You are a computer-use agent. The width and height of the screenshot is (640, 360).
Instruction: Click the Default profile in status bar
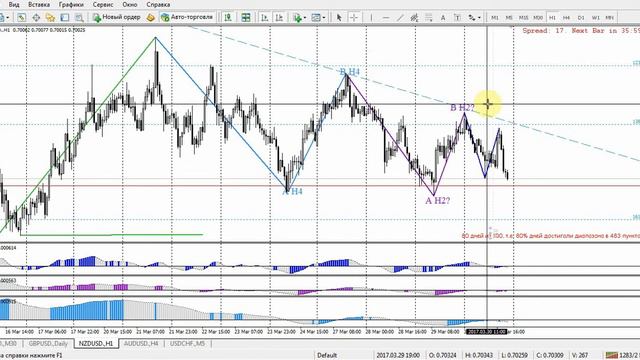(327, 355)
